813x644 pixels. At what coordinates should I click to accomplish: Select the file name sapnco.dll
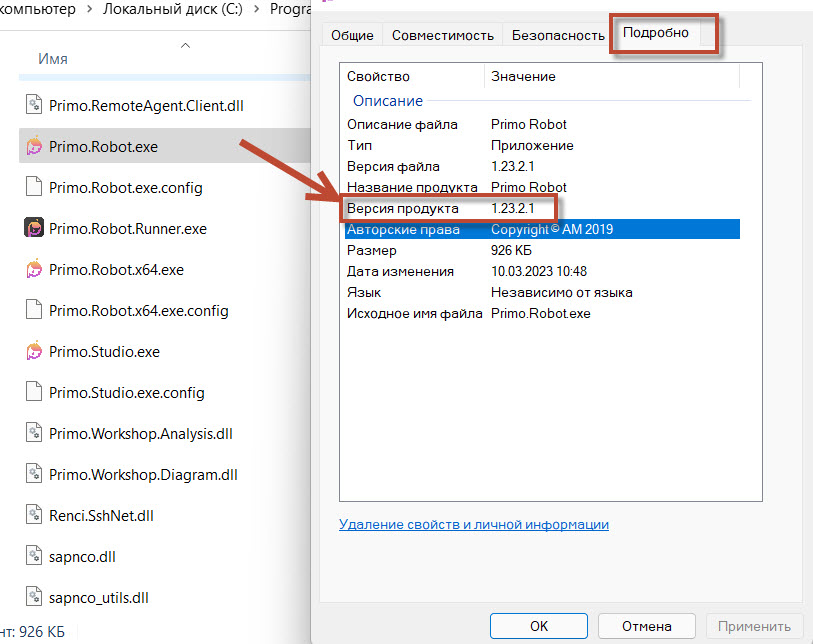point(82,556)
